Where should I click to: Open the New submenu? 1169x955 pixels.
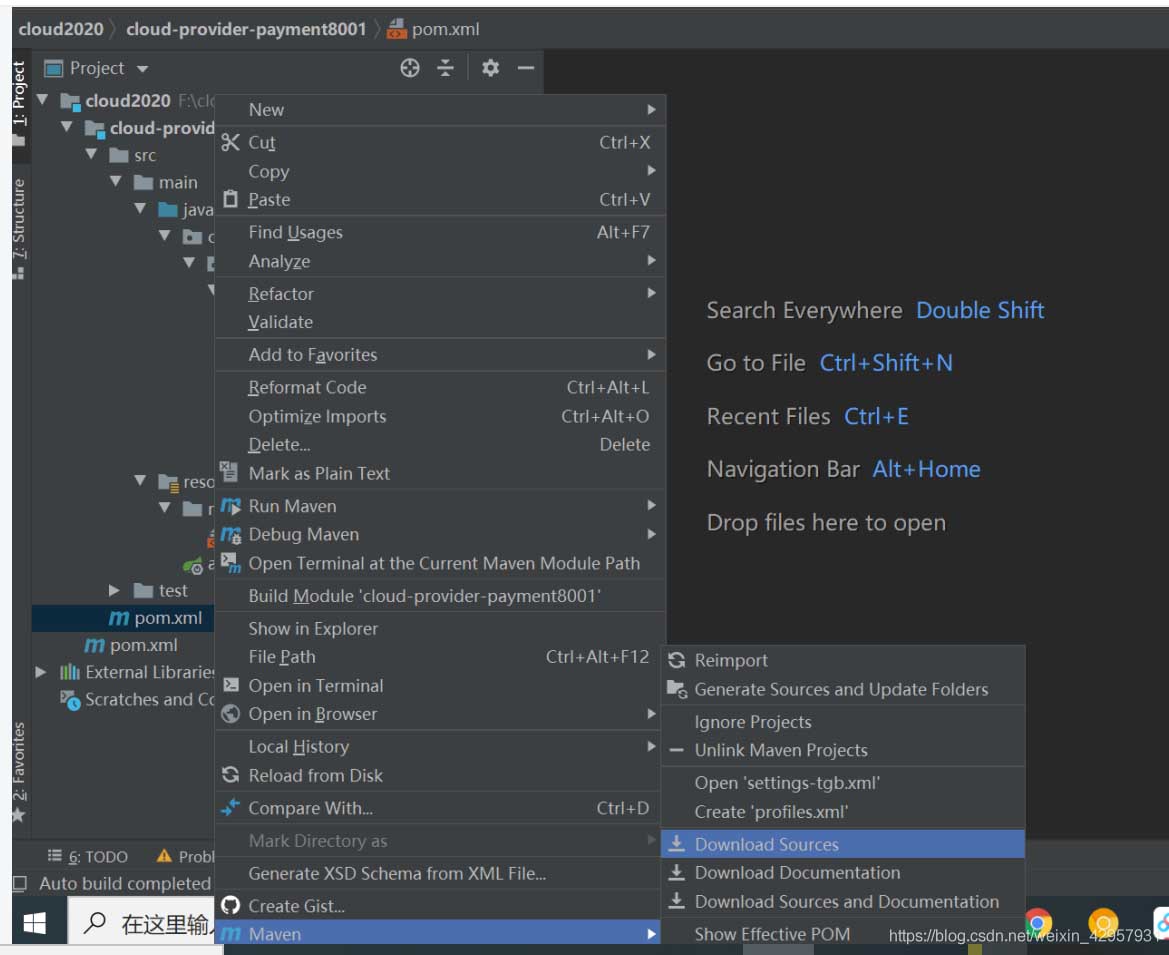coord(440,110)
